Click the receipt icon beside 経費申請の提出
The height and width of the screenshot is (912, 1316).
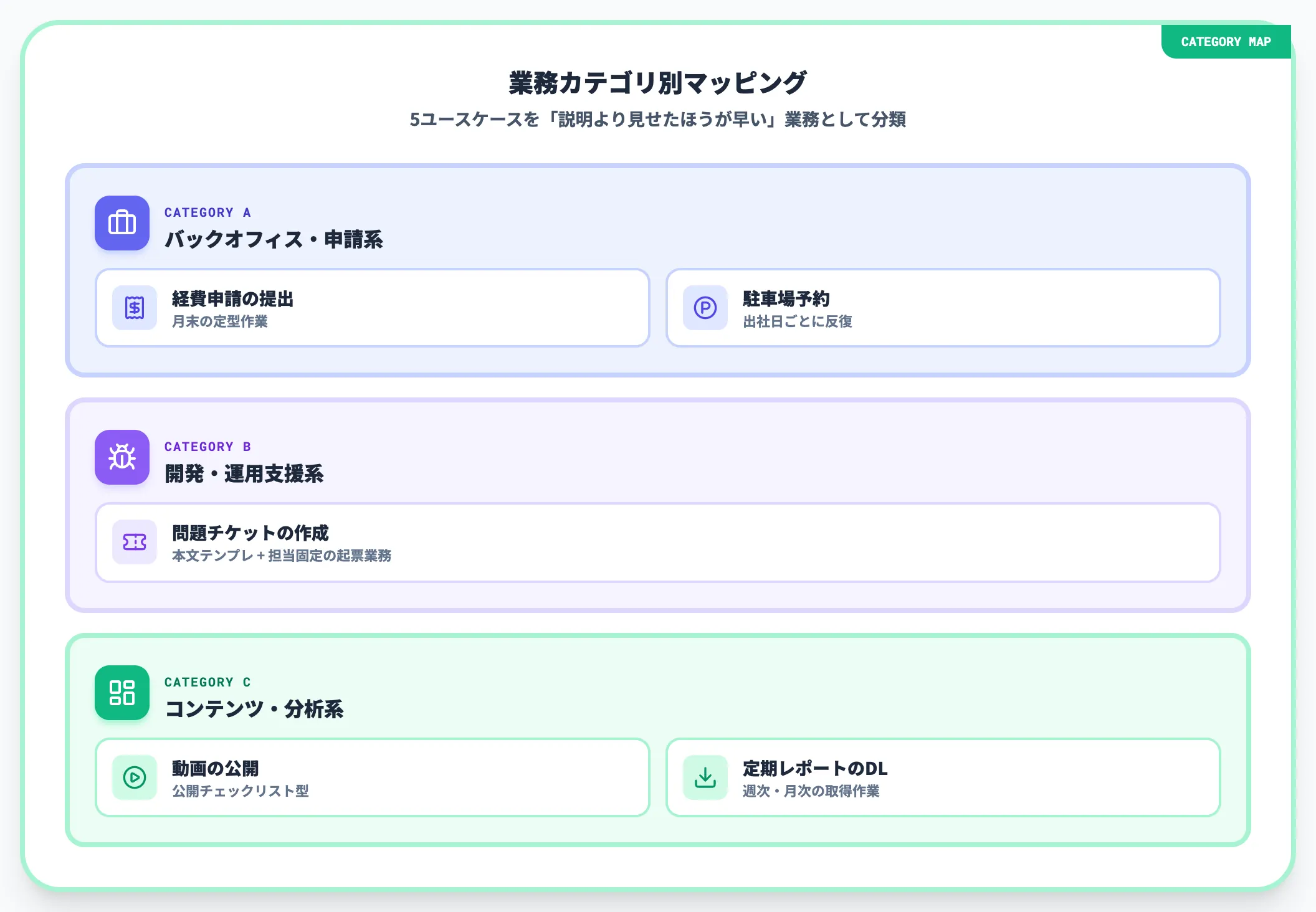tap(135, 308)
